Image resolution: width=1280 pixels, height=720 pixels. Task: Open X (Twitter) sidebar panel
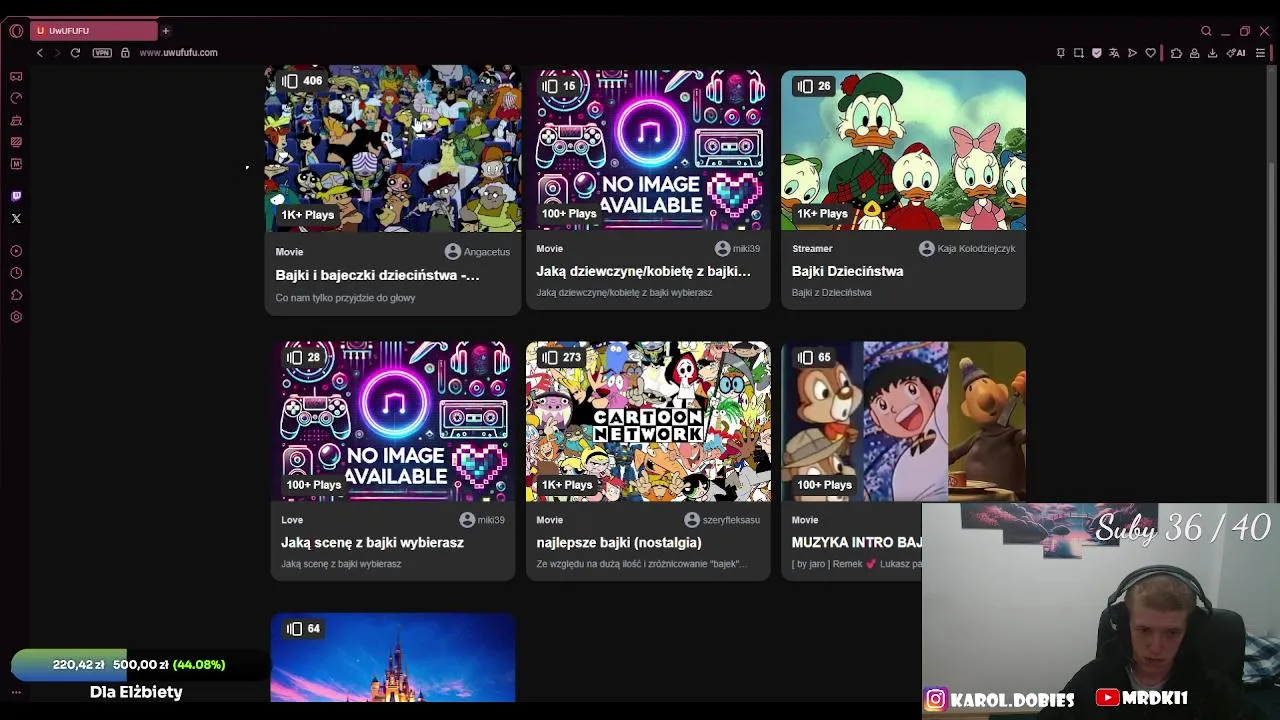pos(16,218)
